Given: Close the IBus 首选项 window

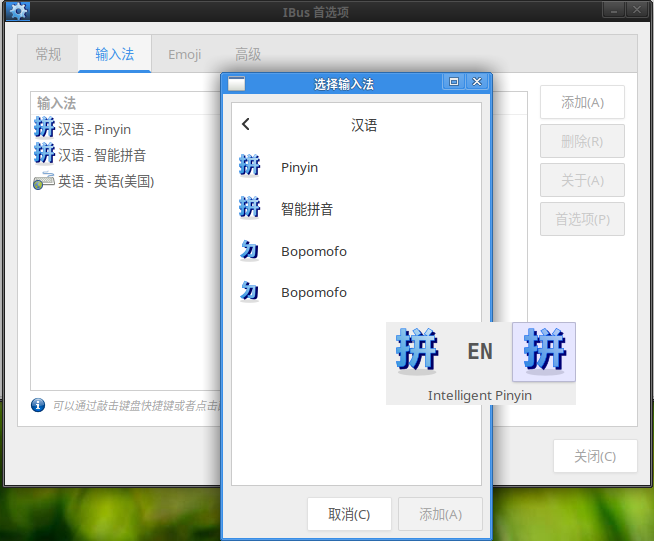Looking at the screenshot, I should [x=637, y=10].
